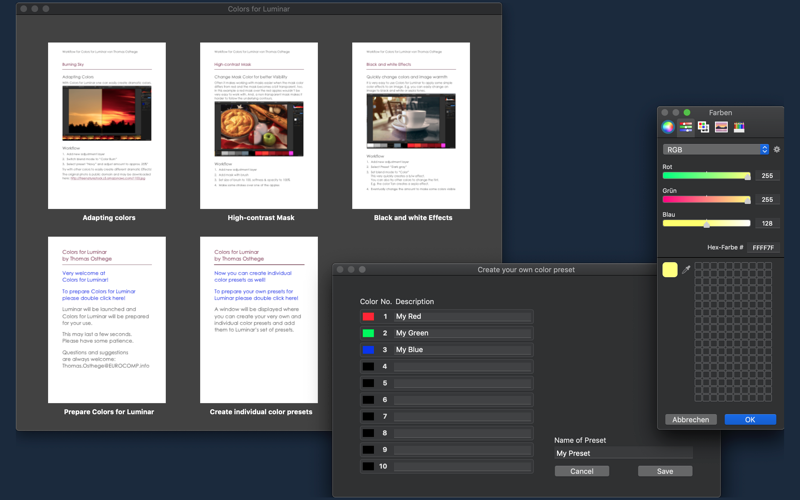800x500 pixels.
Task: Select the color wheel picker tab
Action: pos(668,127)
